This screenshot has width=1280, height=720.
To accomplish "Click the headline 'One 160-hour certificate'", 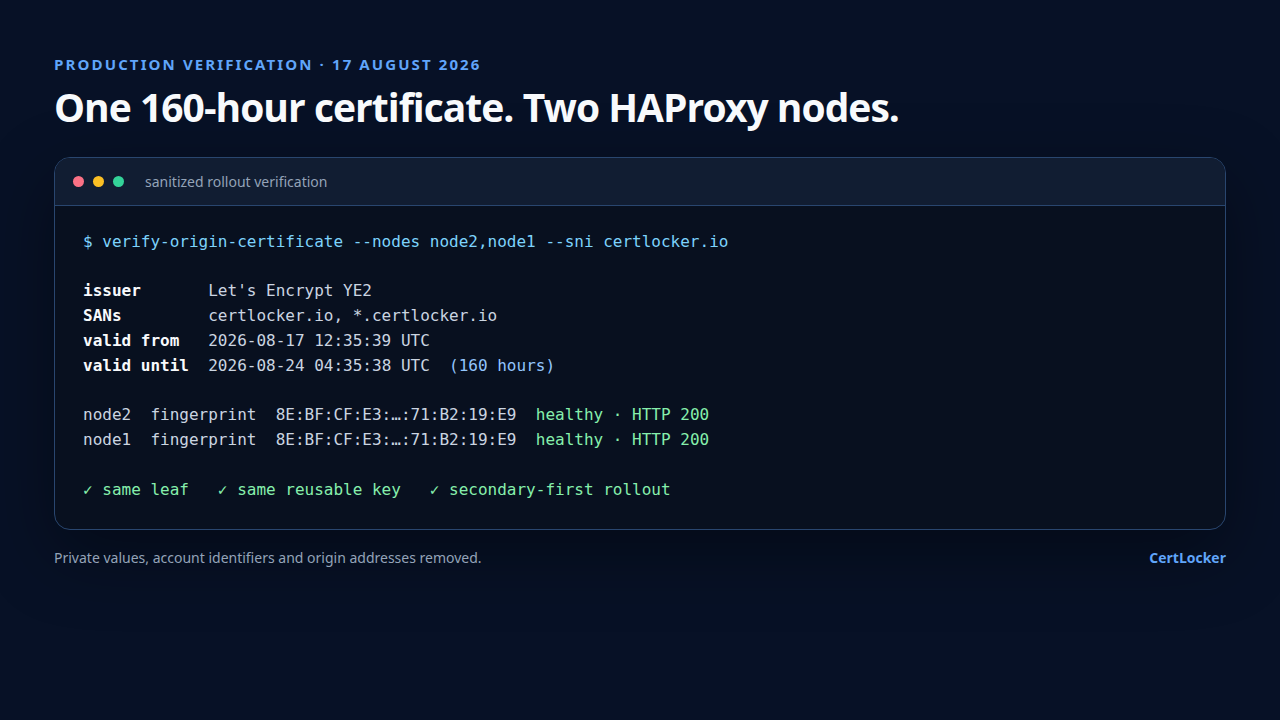I will (284, 109).
